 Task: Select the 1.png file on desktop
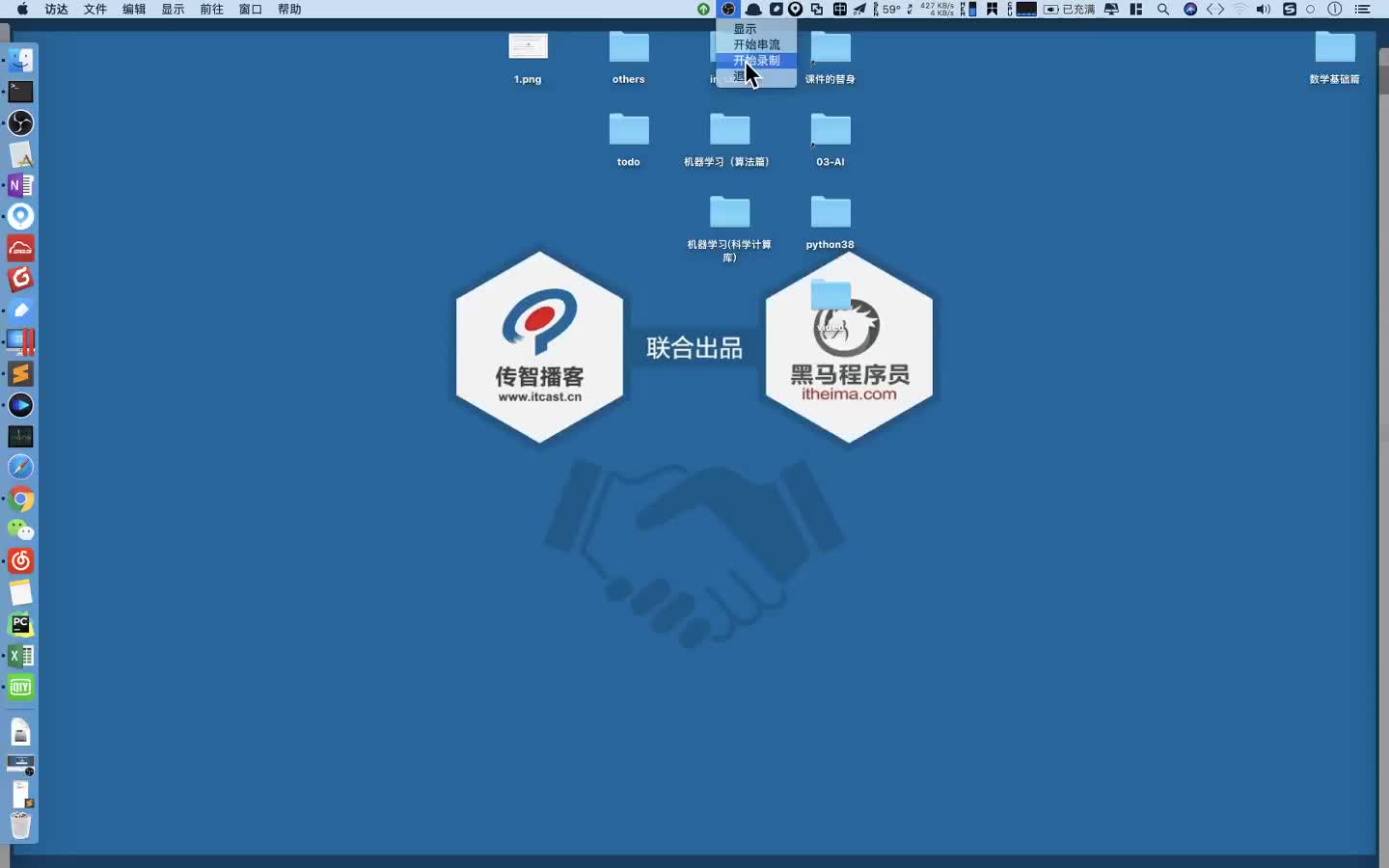click(x=528, y=57)
